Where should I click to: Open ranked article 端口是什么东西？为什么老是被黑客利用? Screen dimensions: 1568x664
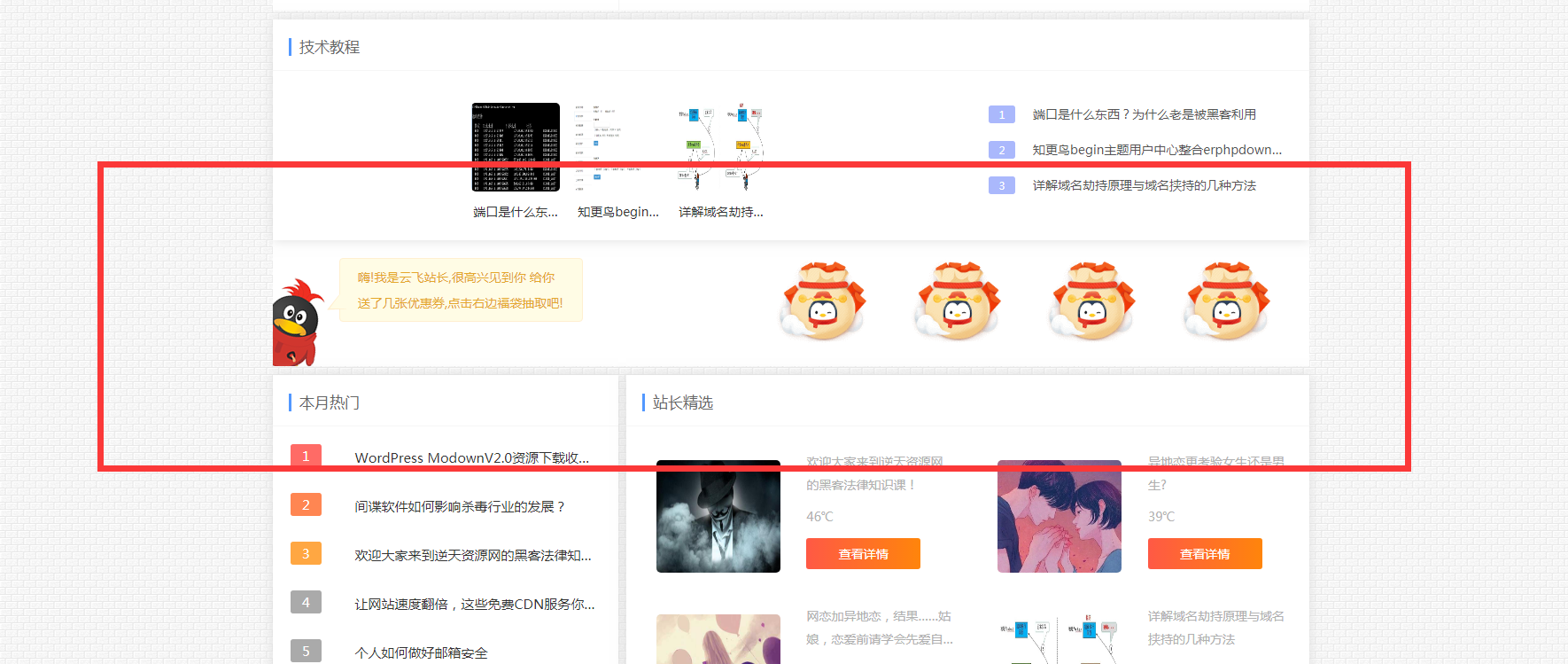1145,114
